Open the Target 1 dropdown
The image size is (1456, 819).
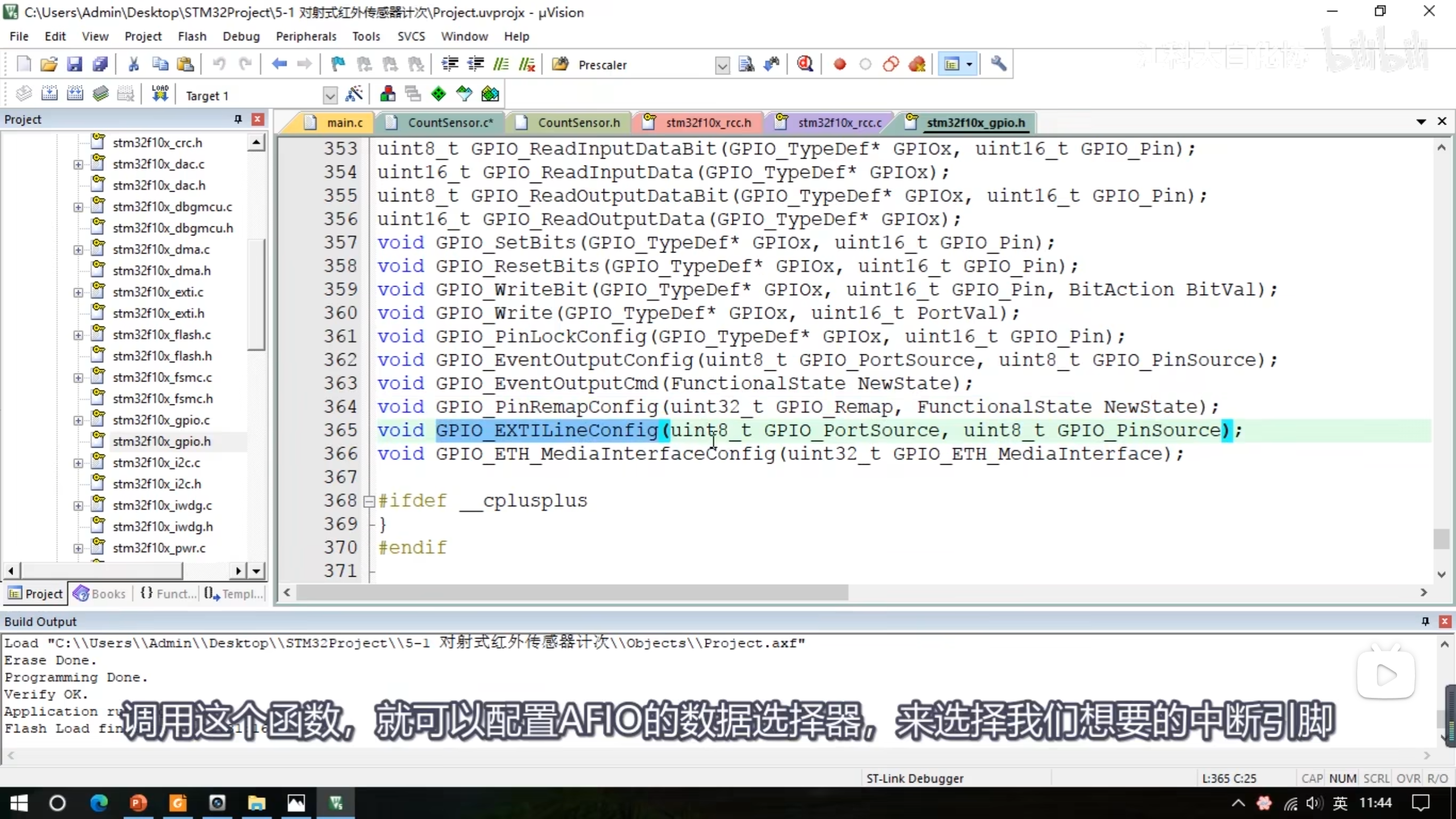329,96
